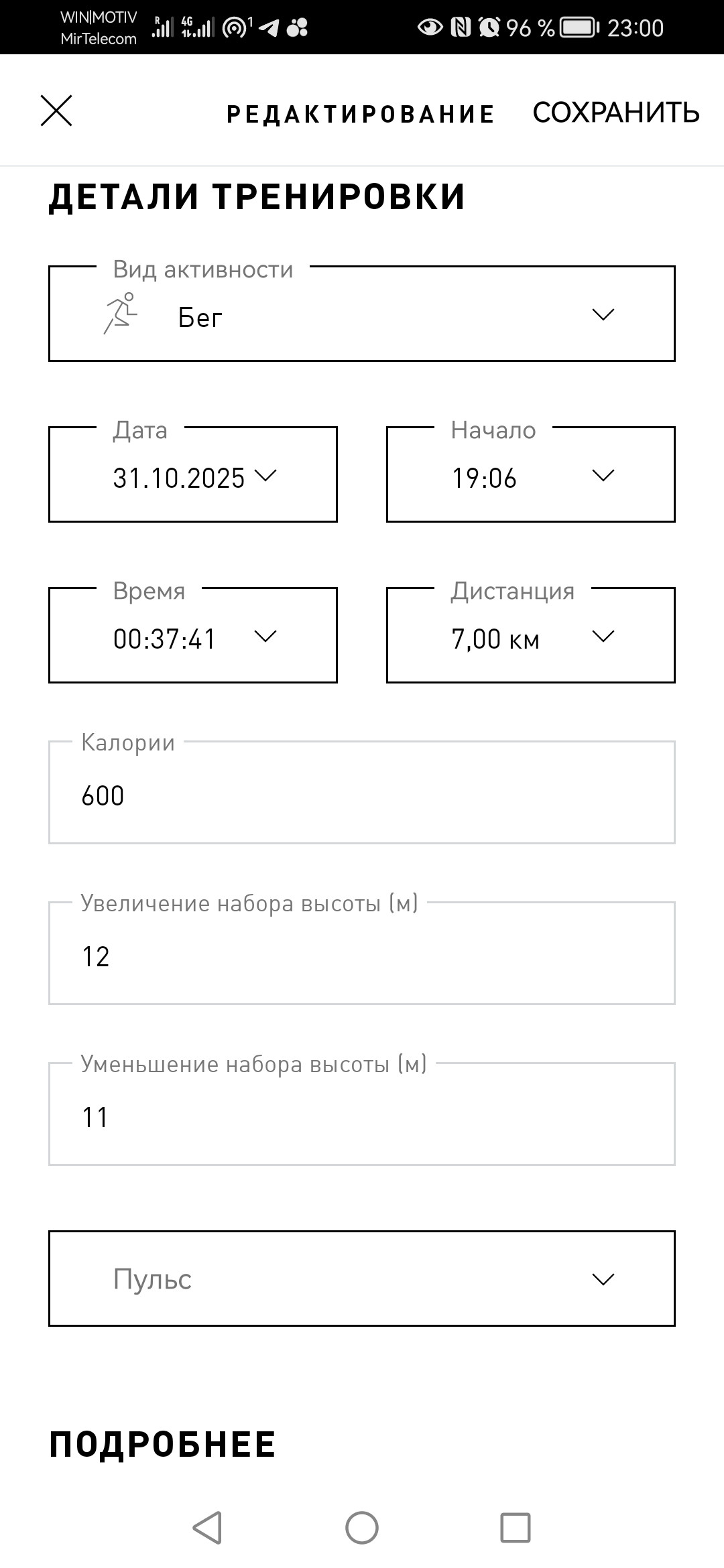
Task: Expand the Пульс section chevron
Action: click(603, 1279)
